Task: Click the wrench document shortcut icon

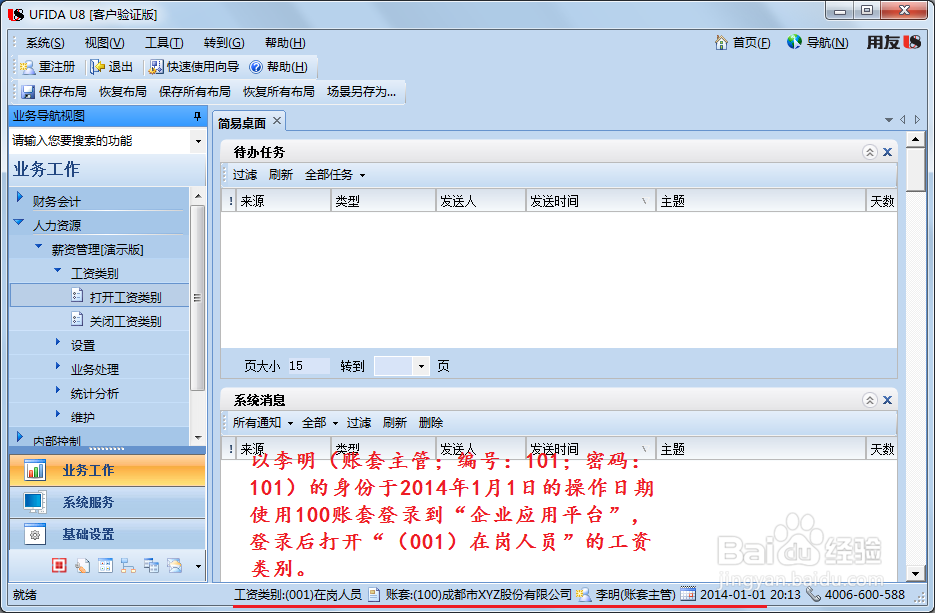Action: [82, 565]
